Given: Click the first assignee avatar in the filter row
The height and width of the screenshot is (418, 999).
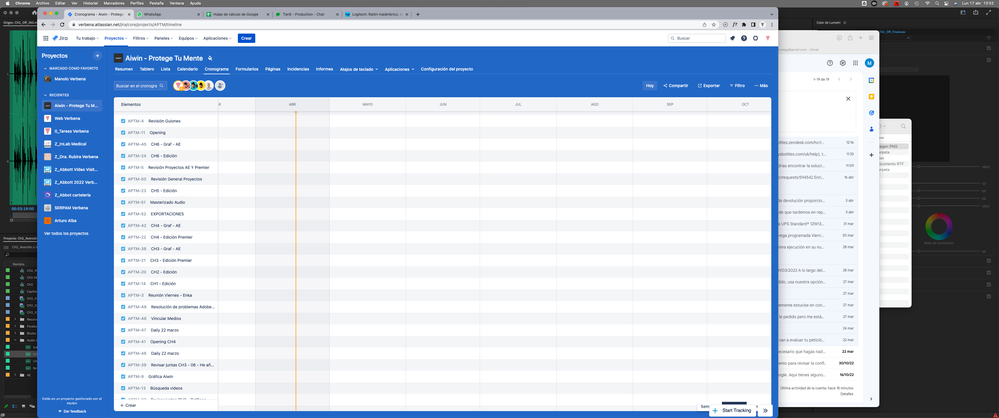Looking at the screenshot, I should pyautogui.click(x=178, y=85).
